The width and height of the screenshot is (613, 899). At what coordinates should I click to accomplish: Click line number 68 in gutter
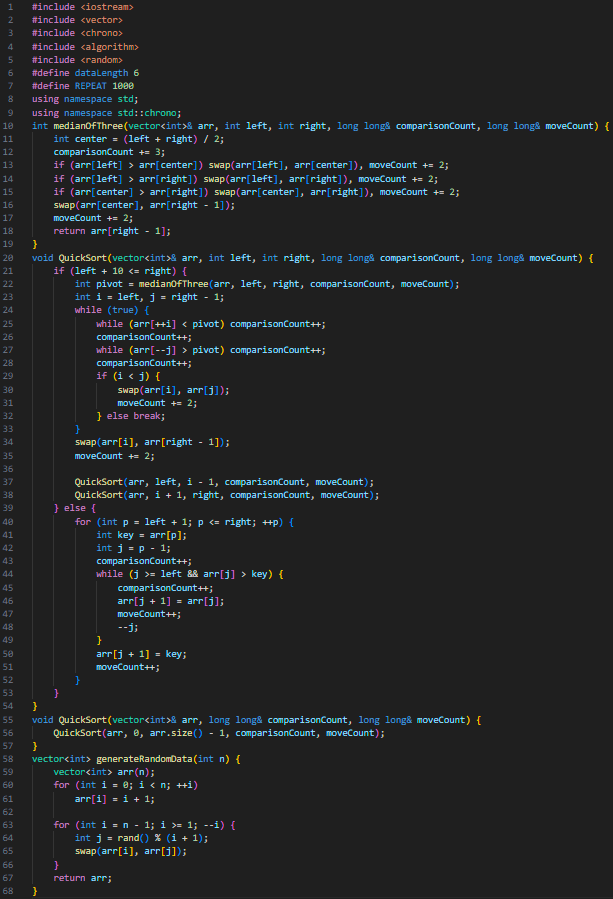pos(8,892)
